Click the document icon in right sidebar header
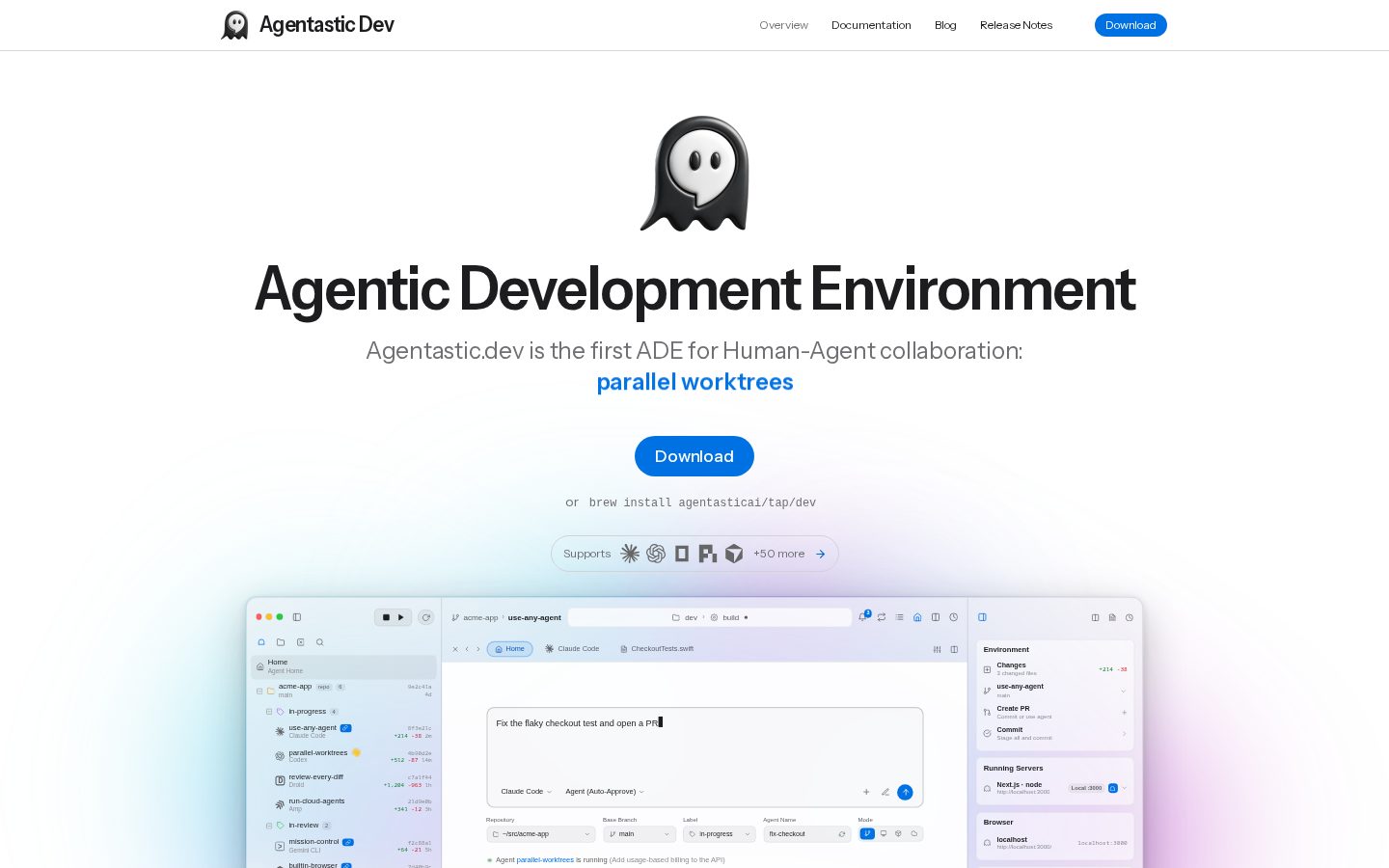The width and height of the screenshot is (1389, 868). pos(1112,617)
